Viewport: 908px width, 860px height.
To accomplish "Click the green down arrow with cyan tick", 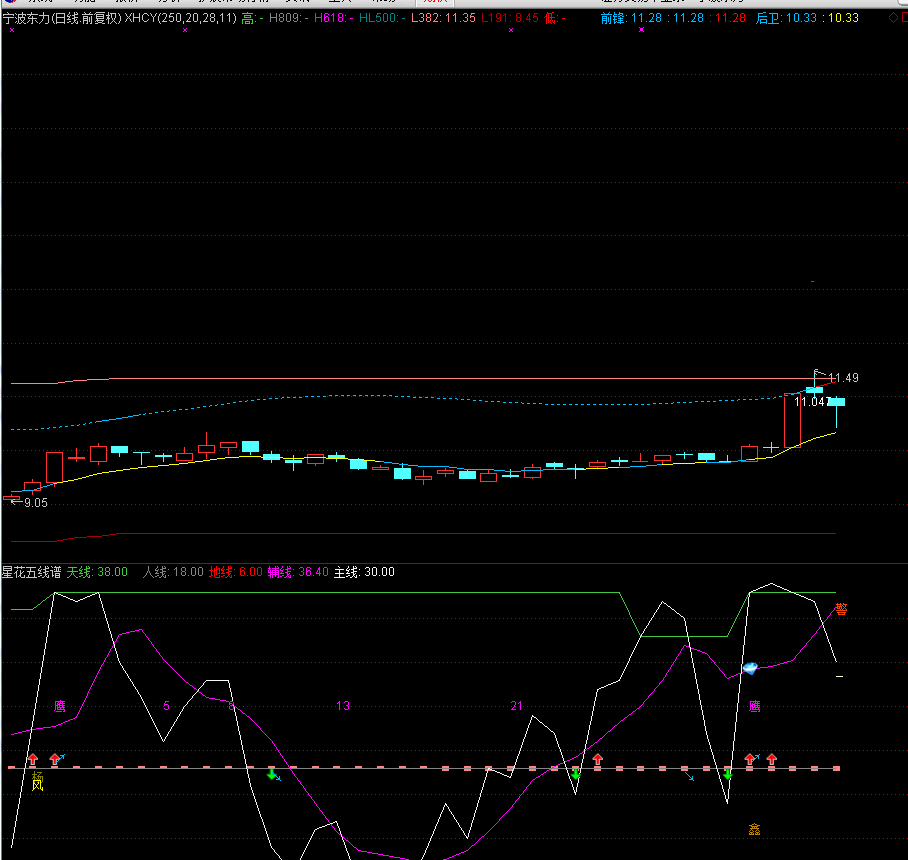I will [273, 774].
